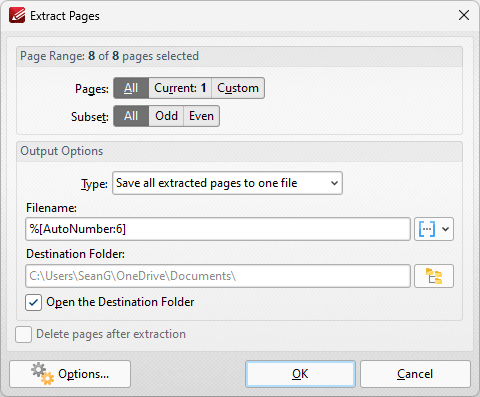The height and width of the screenshot is (397, 480).
Task: Click the Page Range header text
Action: [x=109, y=56]
